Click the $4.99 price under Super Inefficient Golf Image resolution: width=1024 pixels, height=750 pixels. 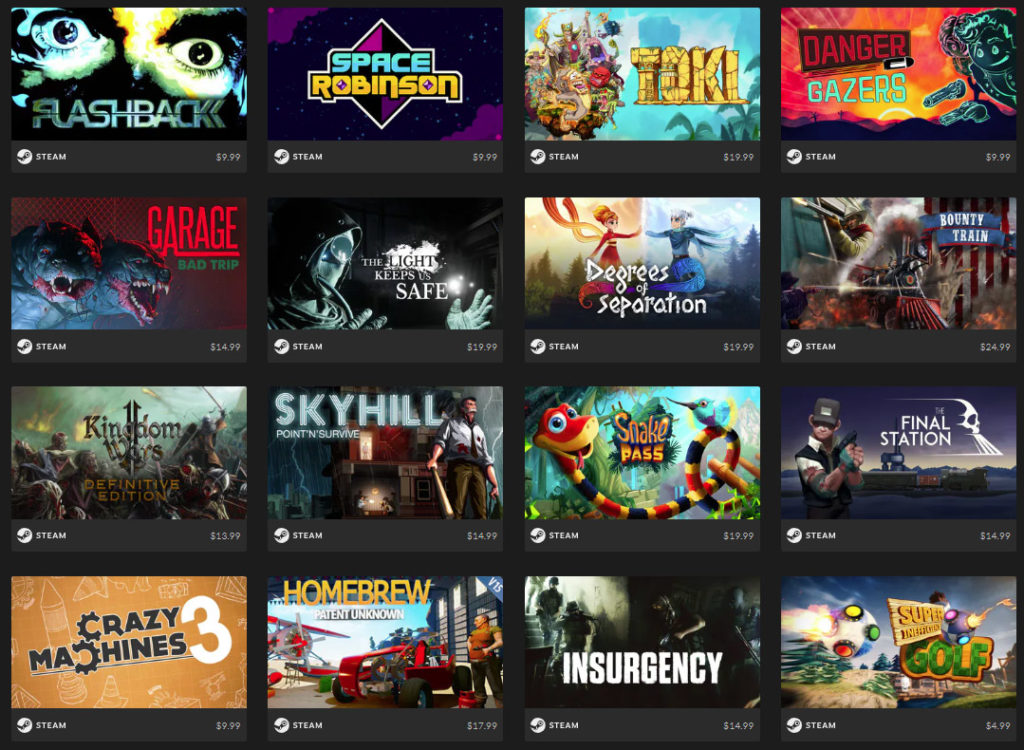click(x=998, y=725)
